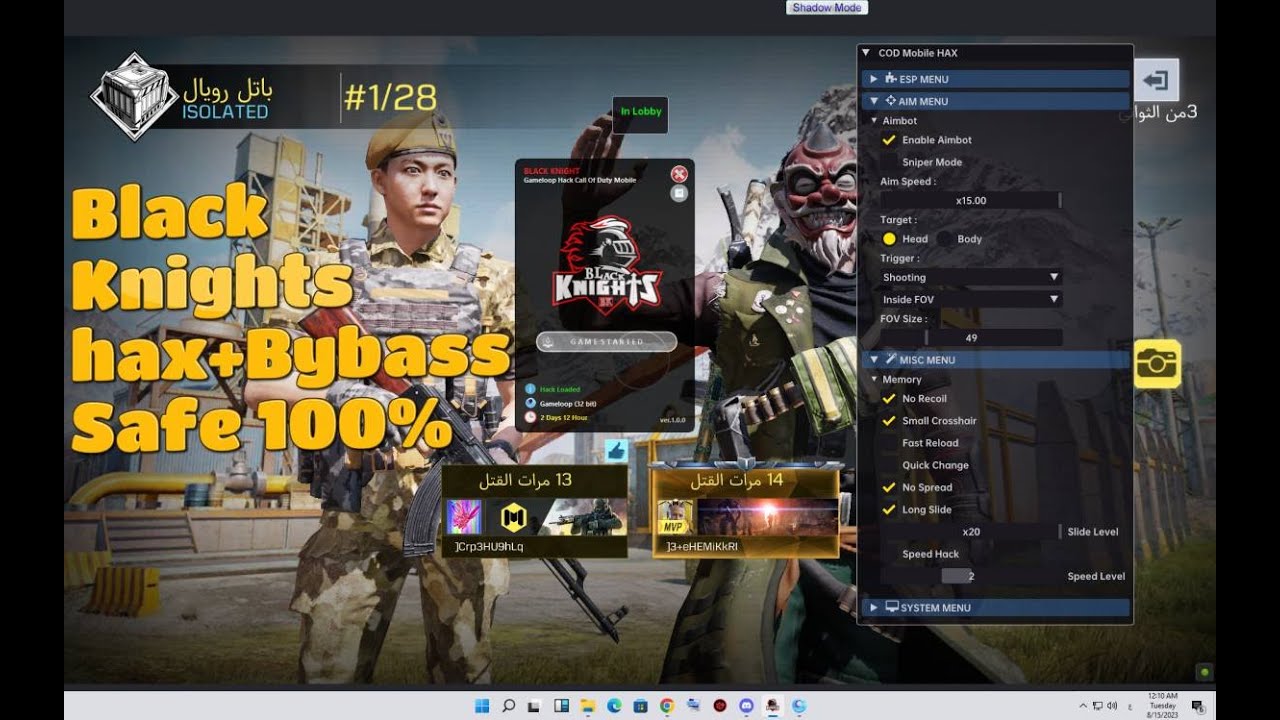
Task: Adjust the Slide Level x20 slider
Action: (x=970, y=532)
